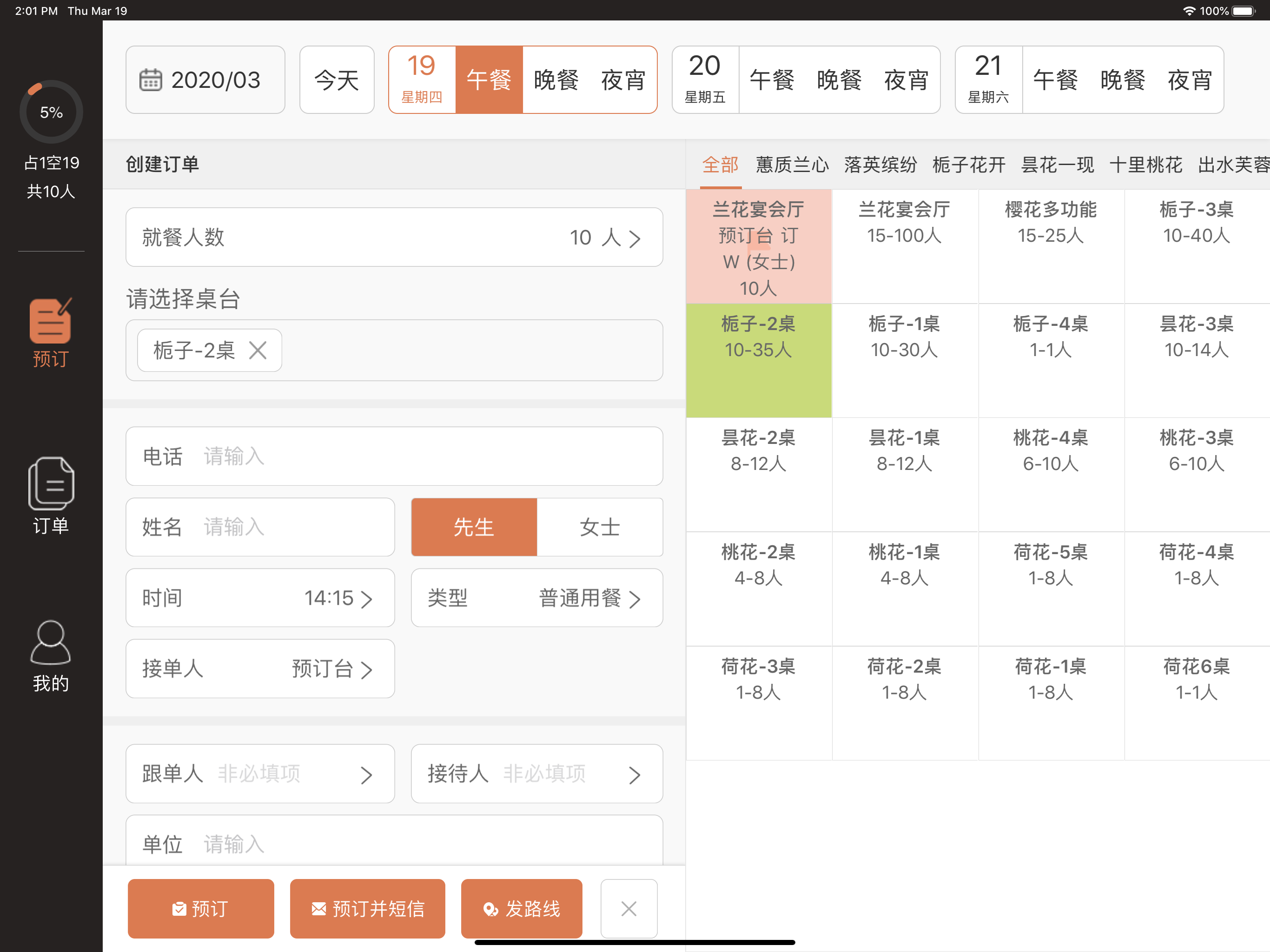Click the X cancel button at bottom
This screenshot has width=1270, height=952.
click(628, 908)
